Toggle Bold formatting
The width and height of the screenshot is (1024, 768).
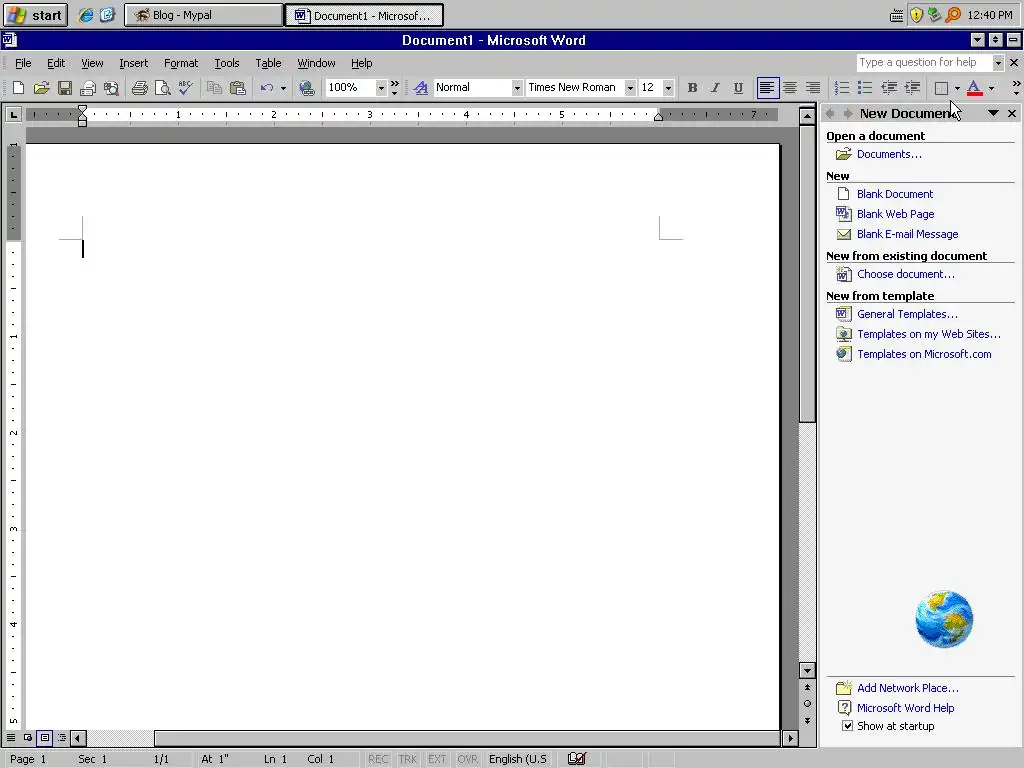[692, 88]
